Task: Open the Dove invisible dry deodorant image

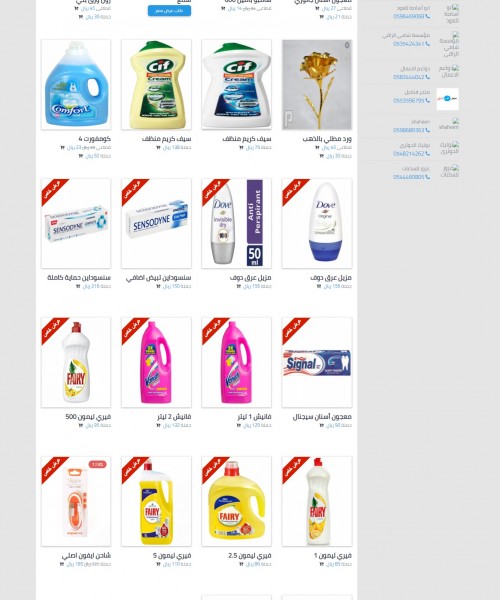Action: point(236,223)
